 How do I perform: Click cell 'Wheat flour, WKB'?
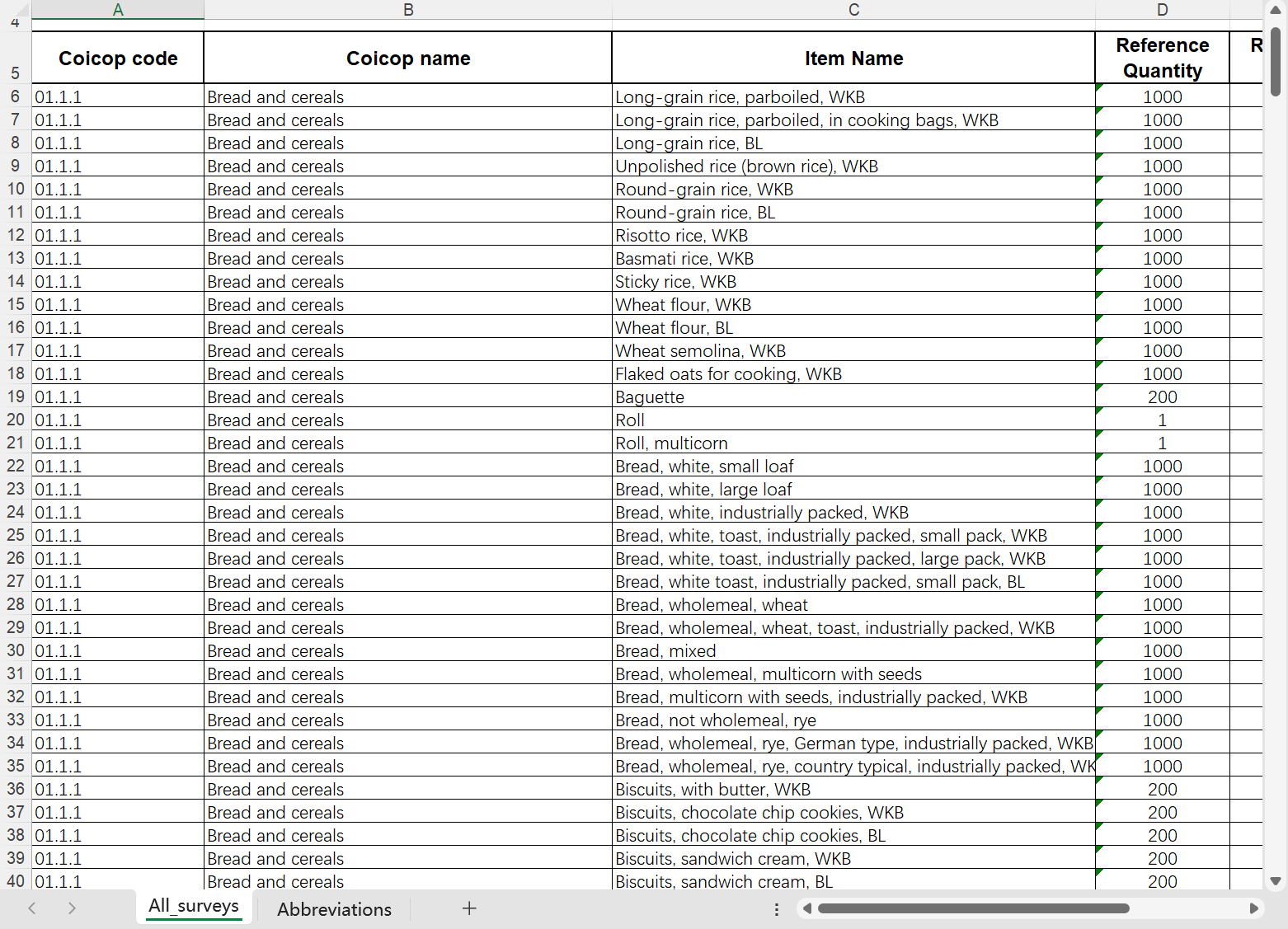[x=853, y=304]
